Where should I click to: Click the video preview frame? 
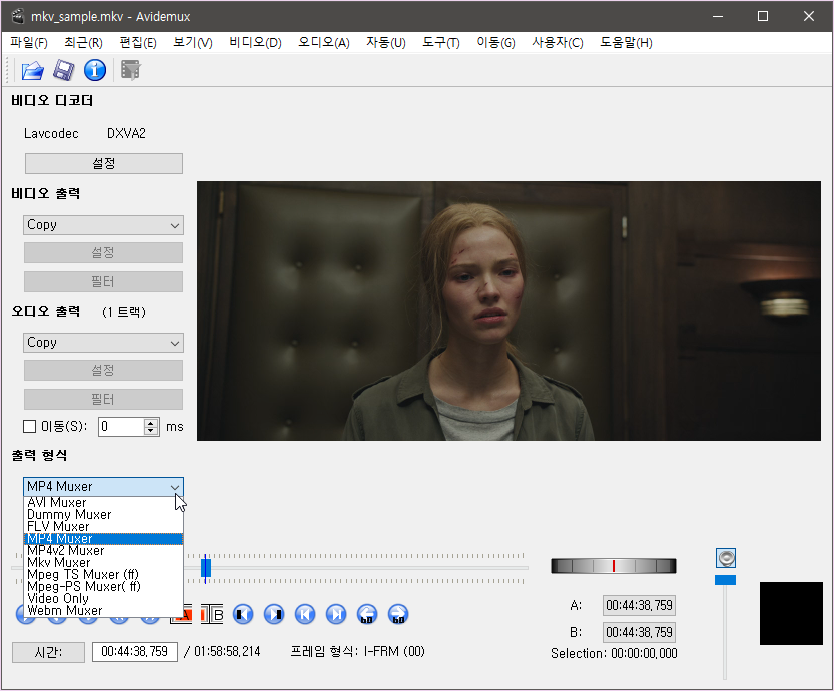[508, 311]
